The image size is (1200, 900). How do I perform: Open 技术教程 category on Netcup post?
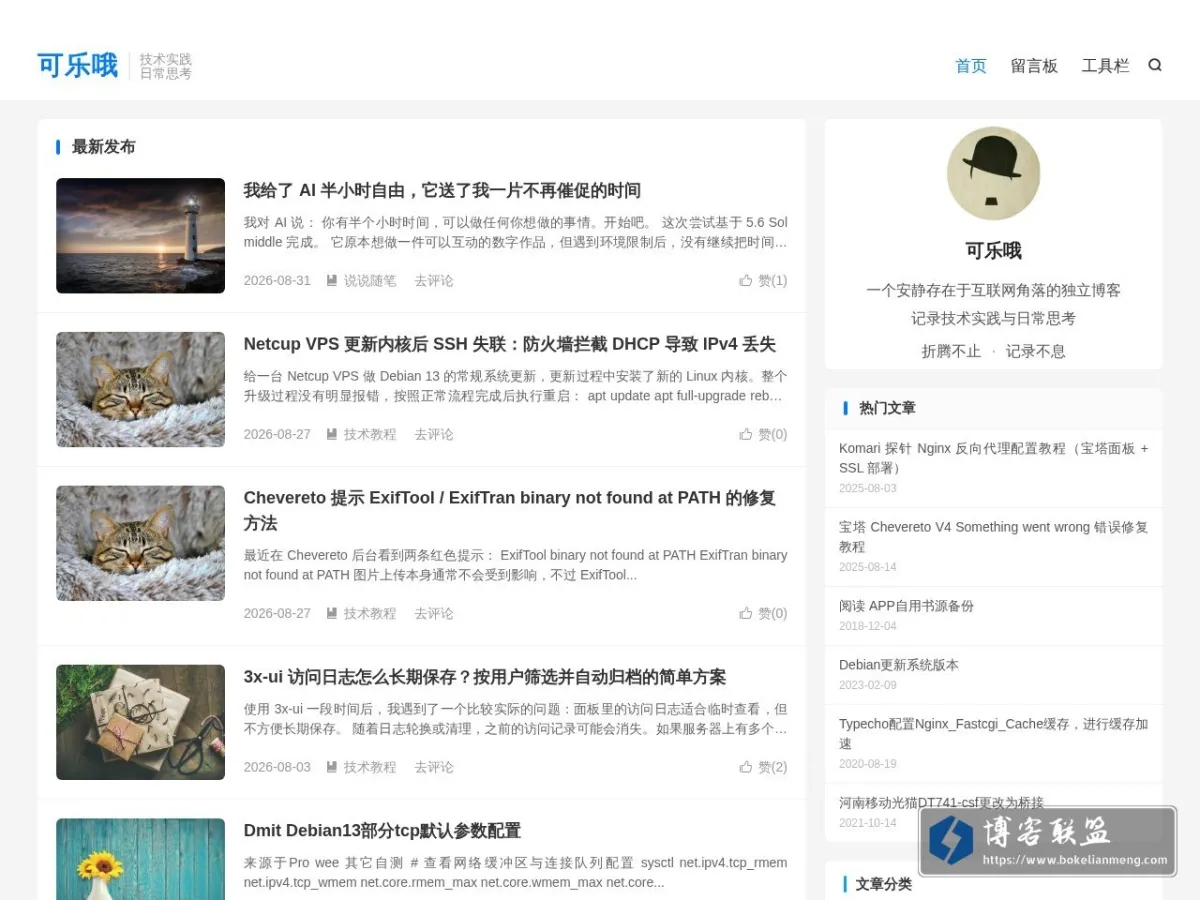[370, 435]
